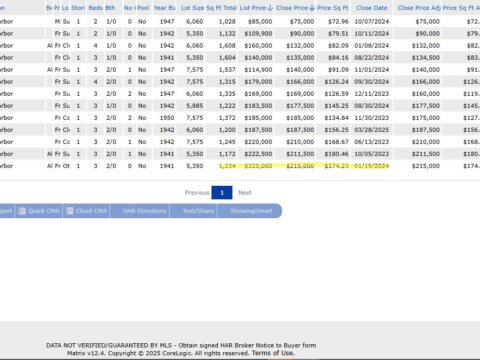Select the highlighted $215,000 close price row
The height and width of the screenshot is (360, 480).
(240, 166)
